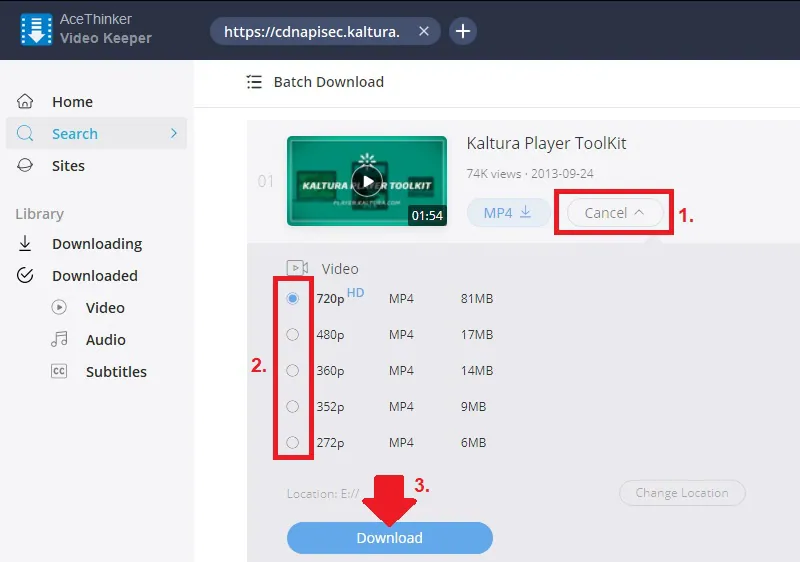Click the Batch Download list icon
The height and width of the screenshot is (562, 800).
(254, 82)
